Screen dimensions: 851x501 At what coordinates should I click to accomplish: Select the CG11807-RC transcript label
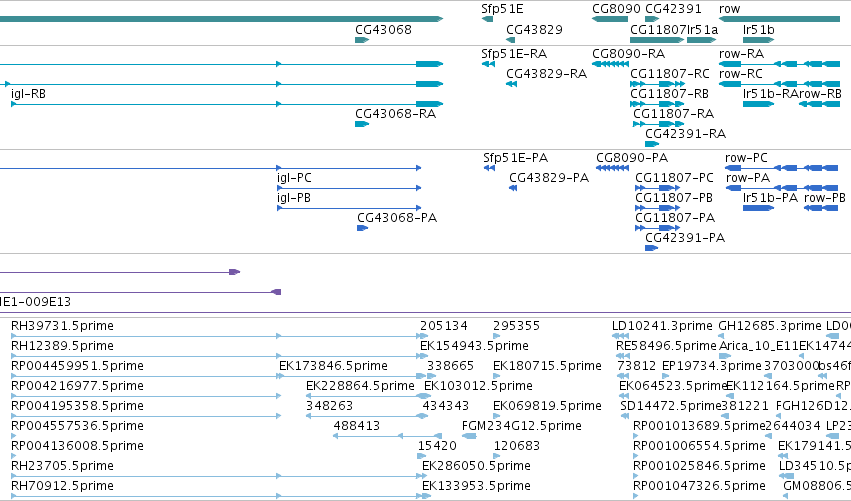click(670, 74)
